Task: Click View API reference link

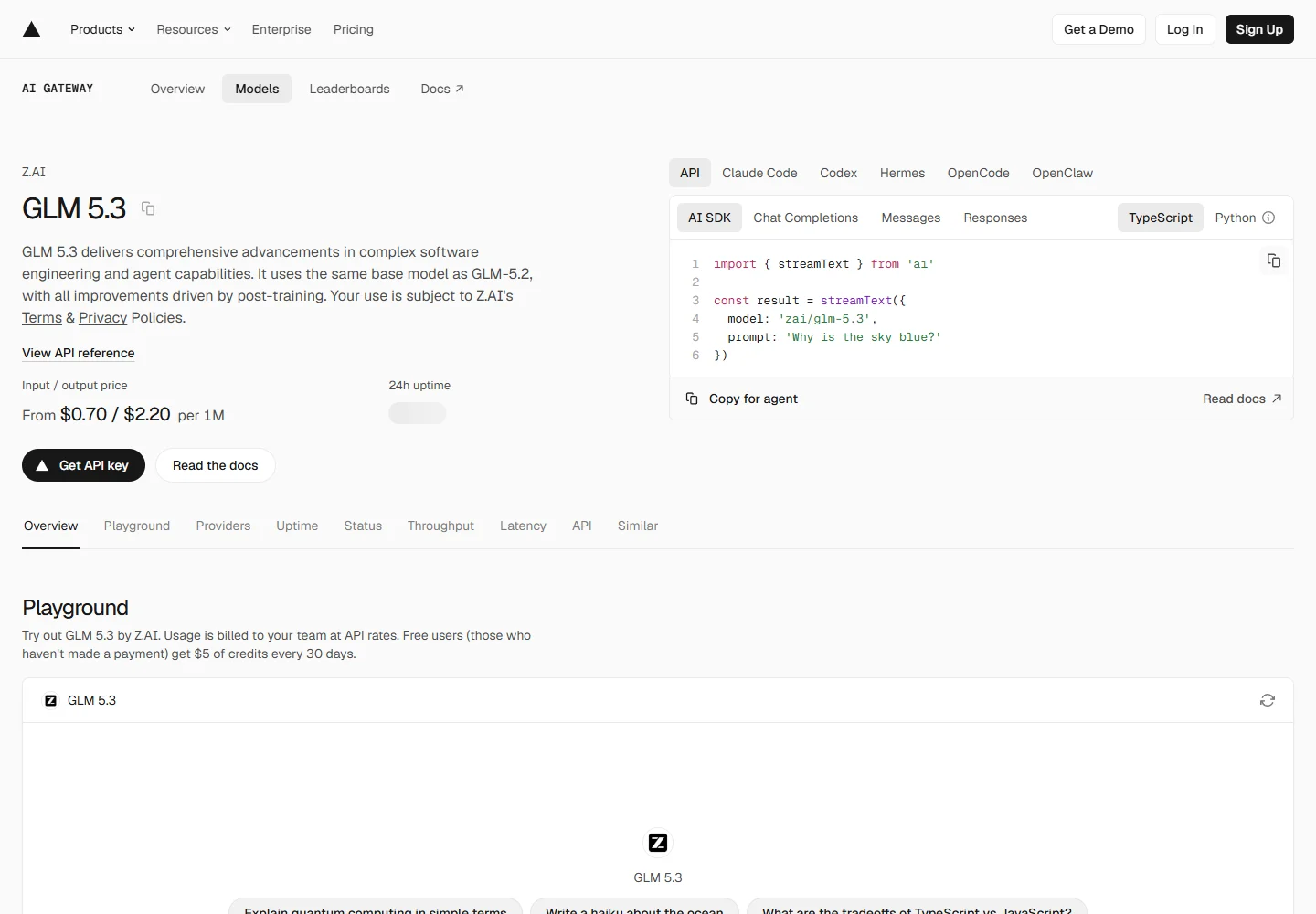Action: pyautogui.click(x=79, y=353)
